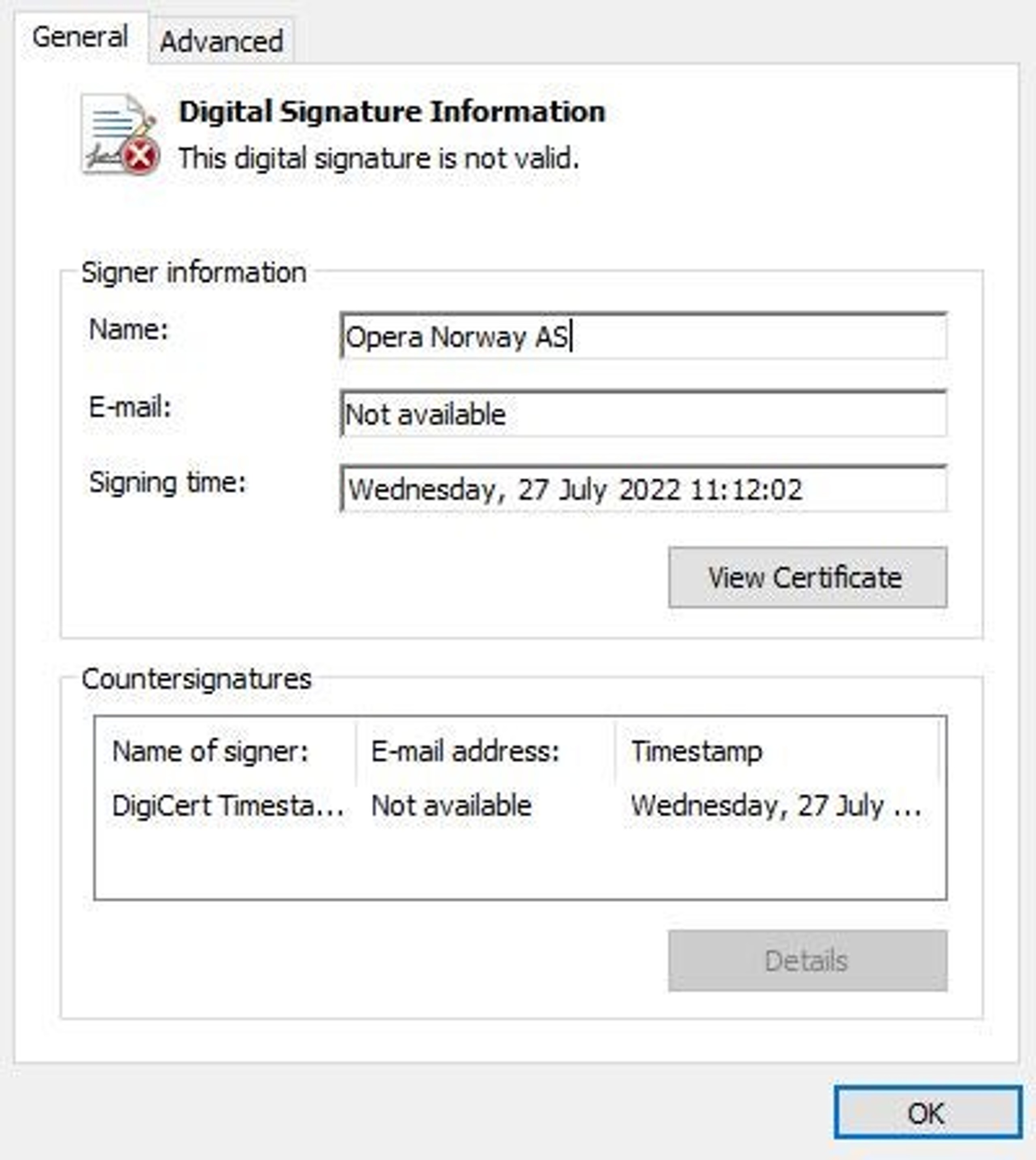Screen dimensions: 1036x1160
Task: Focus the Name field showing Opera Norway AS
Action: click(644, 336)
